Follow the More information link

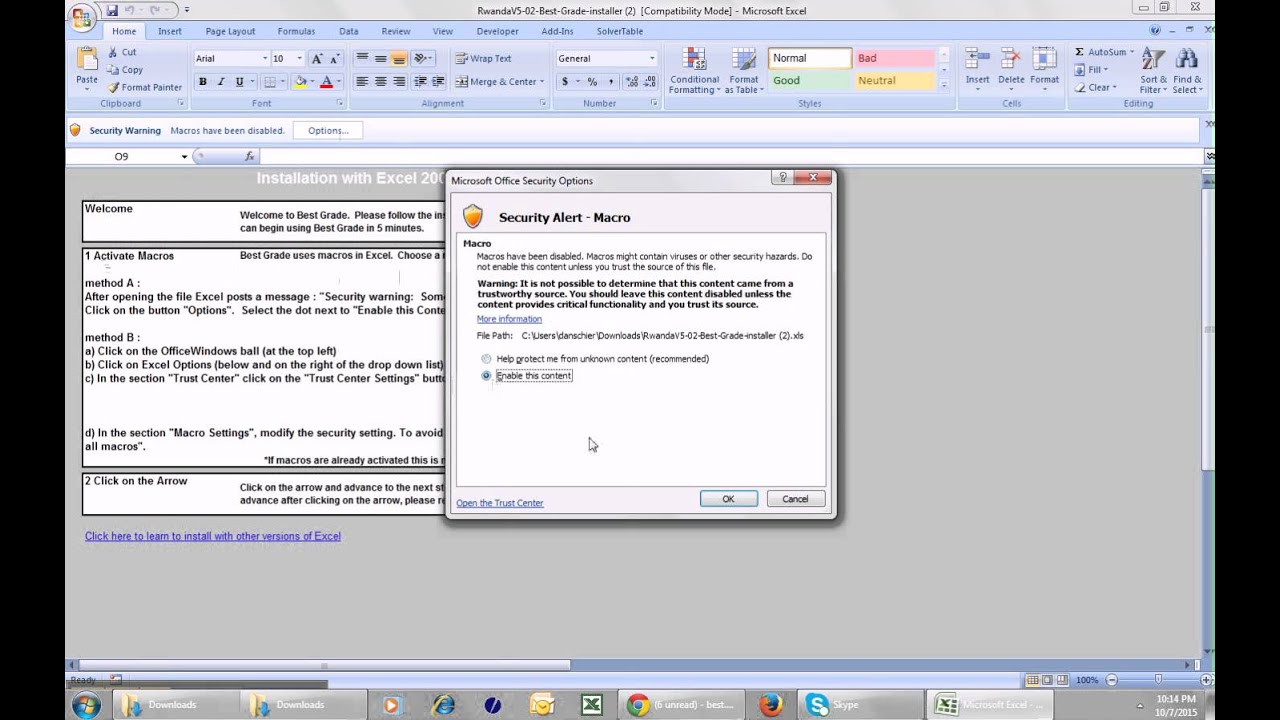[x=509, y=319]
